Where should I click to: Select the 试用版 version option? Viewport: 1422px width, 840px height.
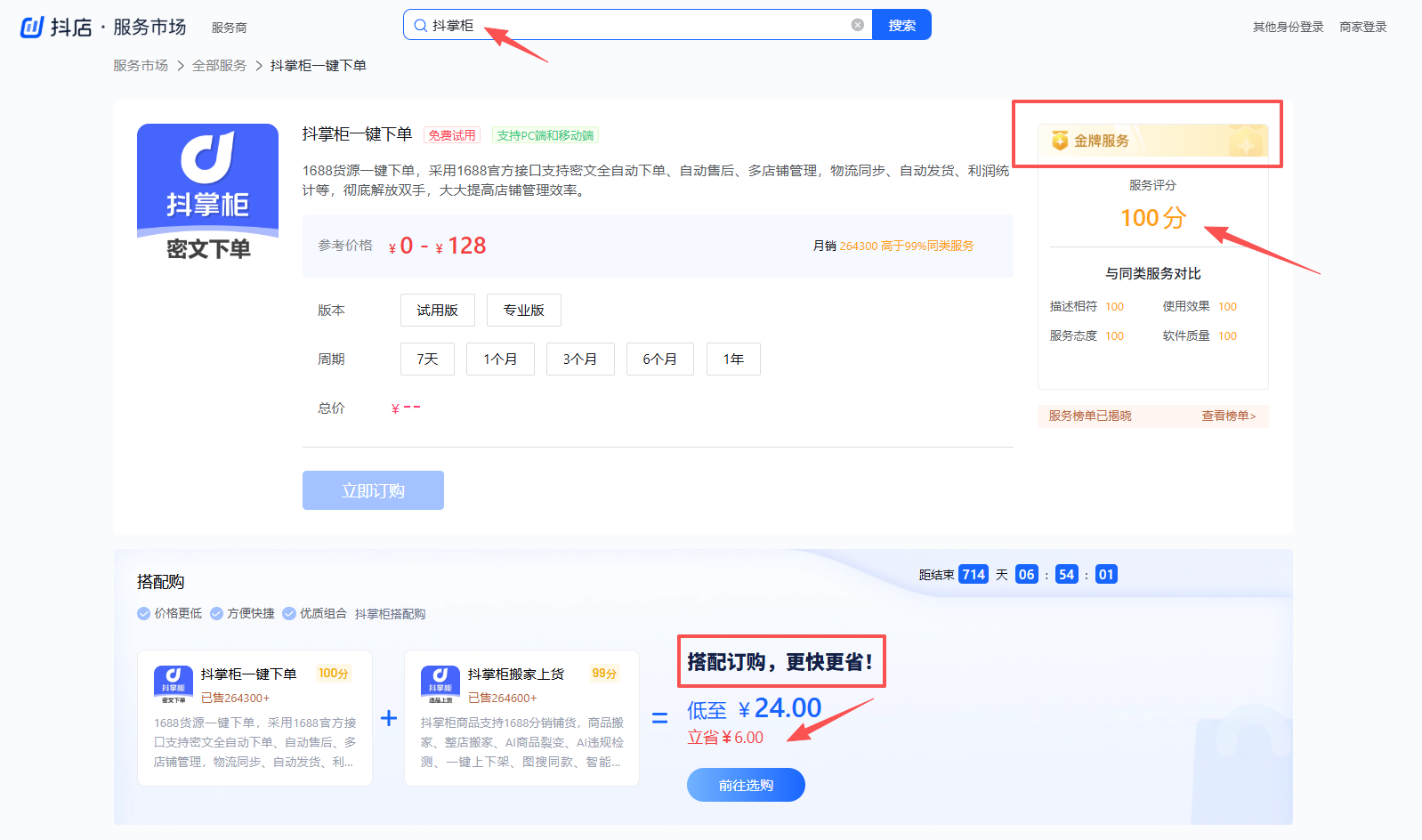(x=438, y=310)
